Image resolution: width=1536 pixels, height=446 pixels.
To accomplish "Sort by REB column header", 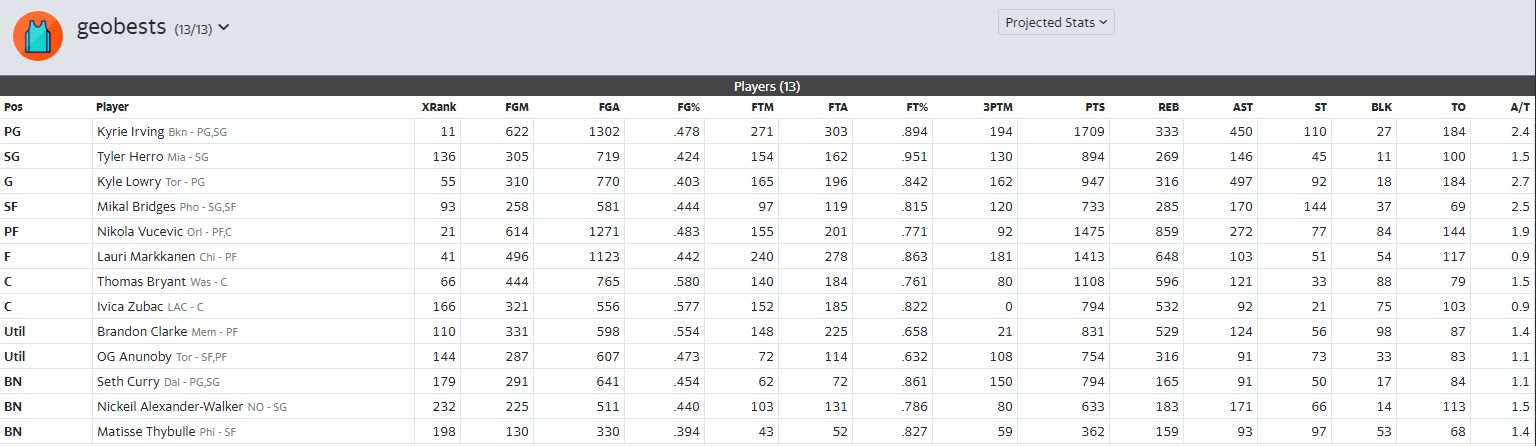I will coord(1168,107).
